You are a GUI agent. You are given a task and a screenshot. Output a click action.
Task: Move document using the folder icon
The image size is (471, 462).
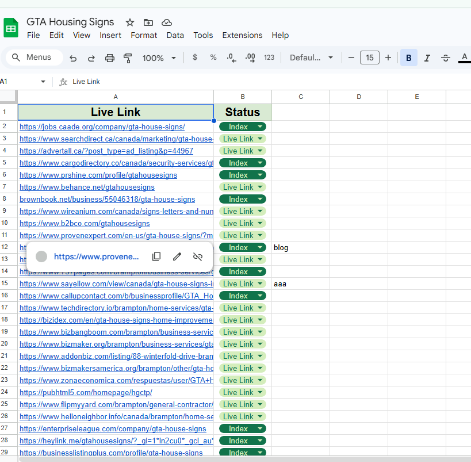(148, 23)
